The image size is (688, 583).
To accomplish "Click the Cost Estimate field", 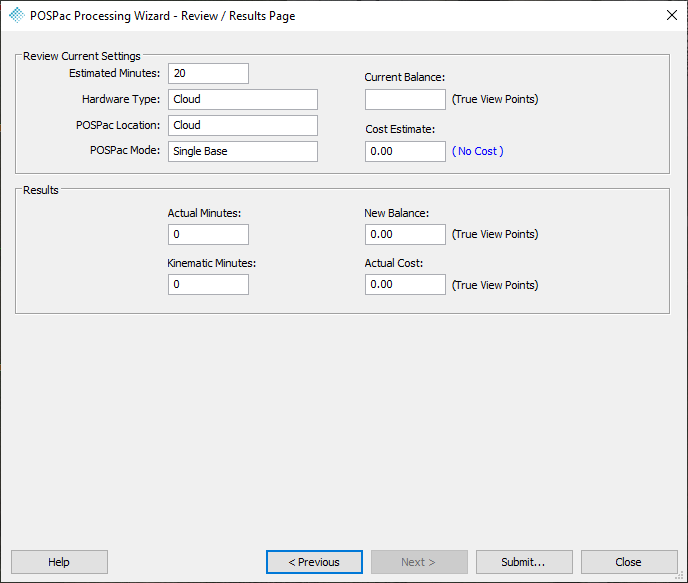I will pos(405,151).
